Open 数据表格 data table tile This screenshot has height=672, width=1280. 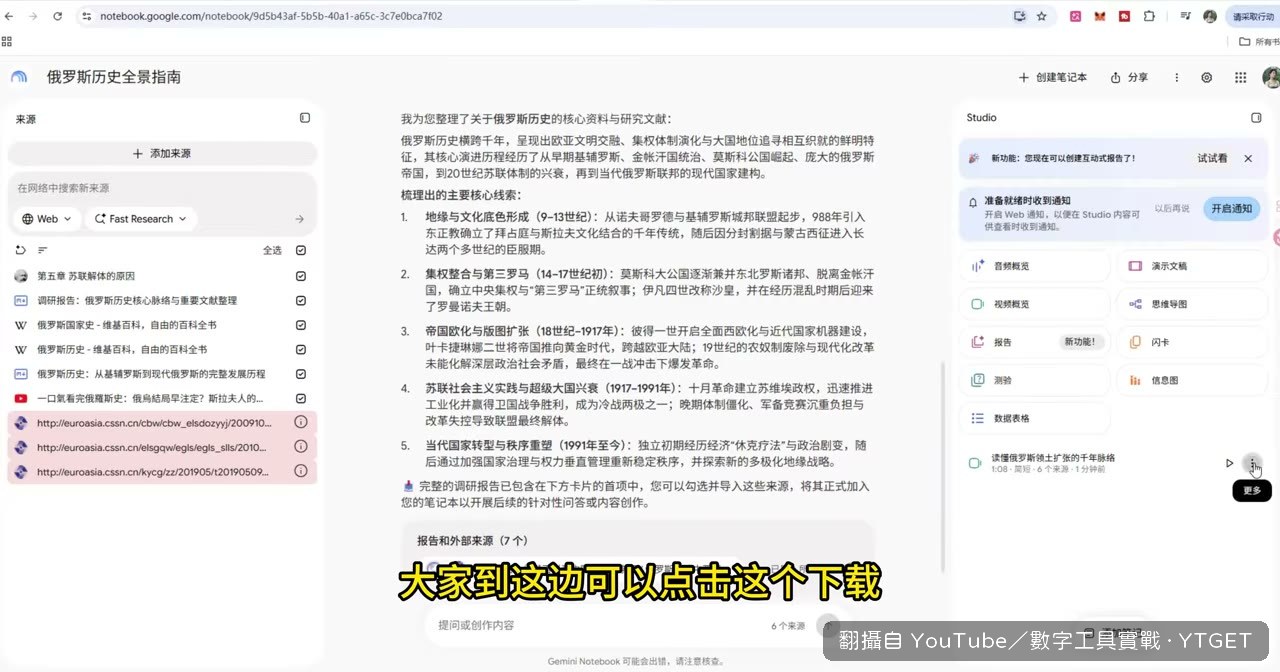coord(1035,418)
